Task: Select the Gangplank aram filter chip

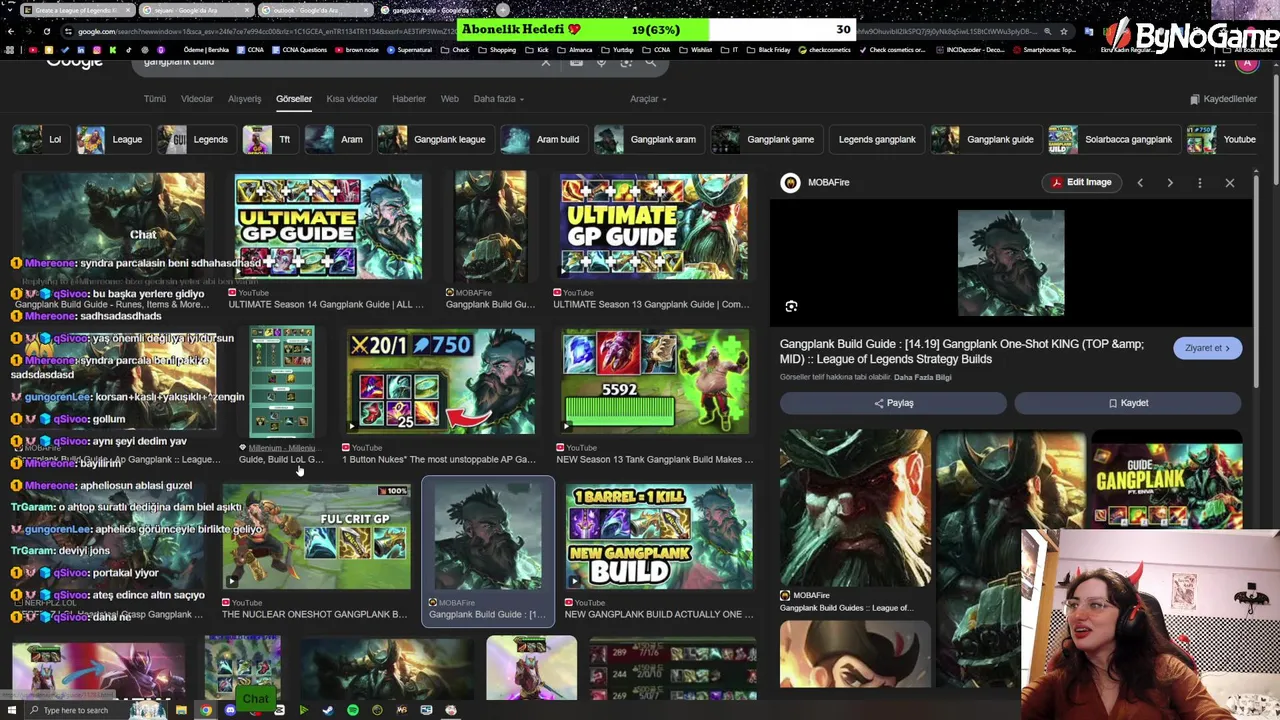Action: [x=648, y=140]
